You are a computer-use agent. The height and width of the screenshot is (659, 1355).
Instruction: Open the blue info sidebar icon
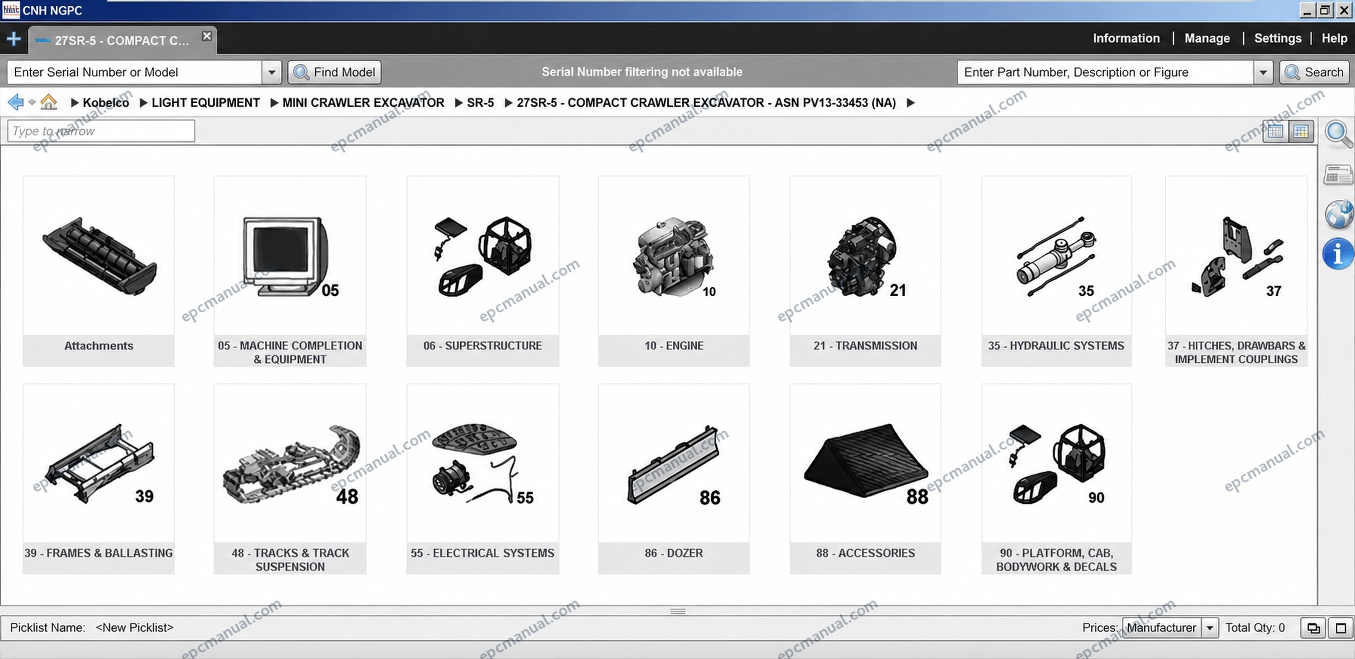pyautogui.click(x=1338, y=254)
